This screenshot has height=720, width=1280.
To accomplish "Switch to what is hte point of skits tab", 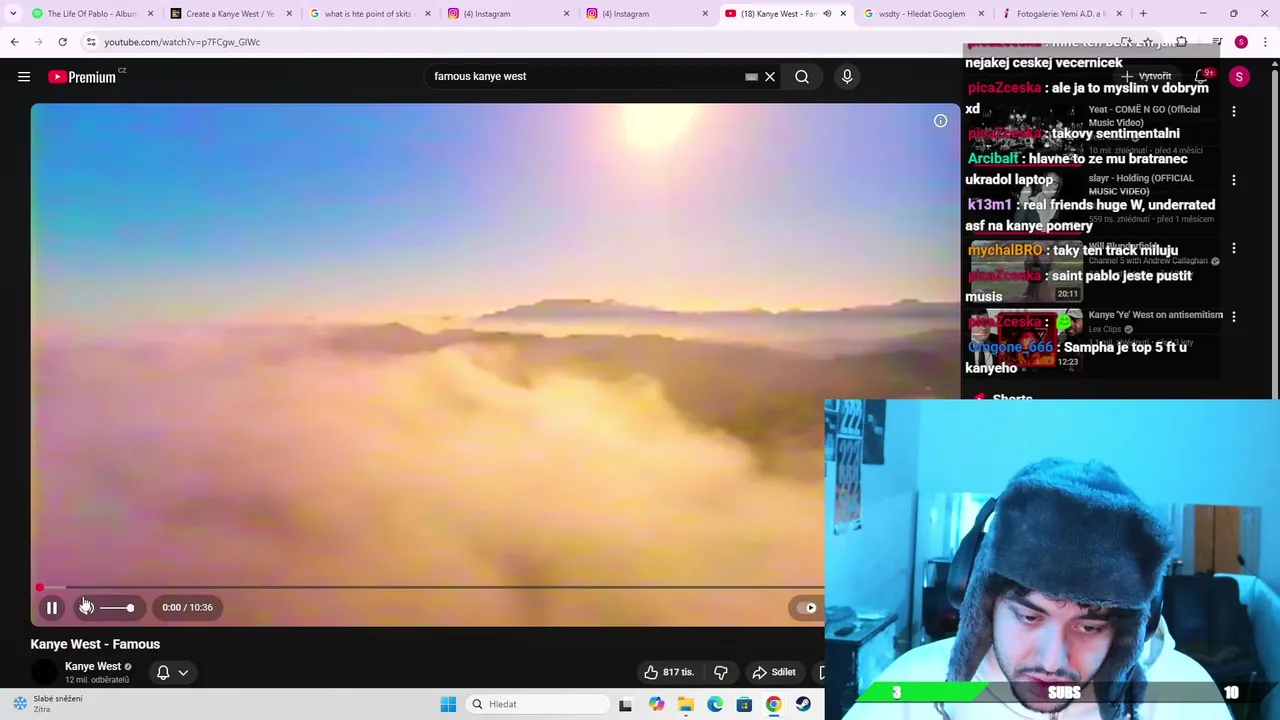I will coord(368,14).
